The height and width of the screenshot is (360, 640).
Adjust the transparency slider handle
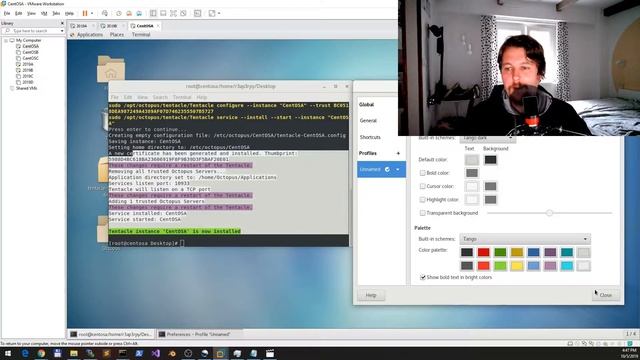pyautogui.click(x=549, y=213)
